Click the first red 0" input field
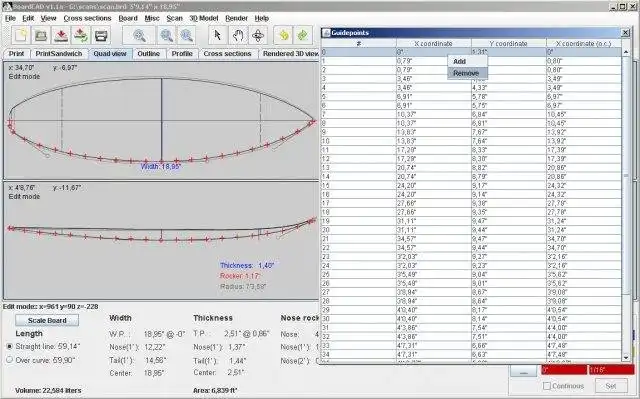 pos(564,370)
